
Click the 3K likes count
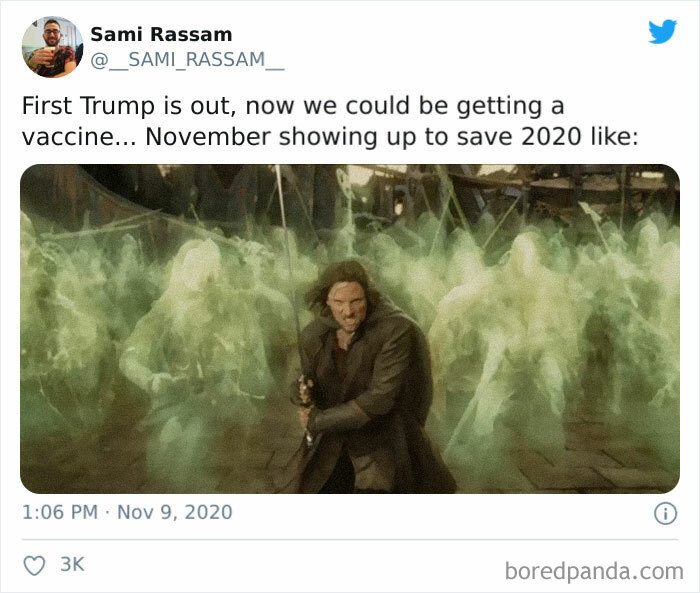(x=72, y=564)
